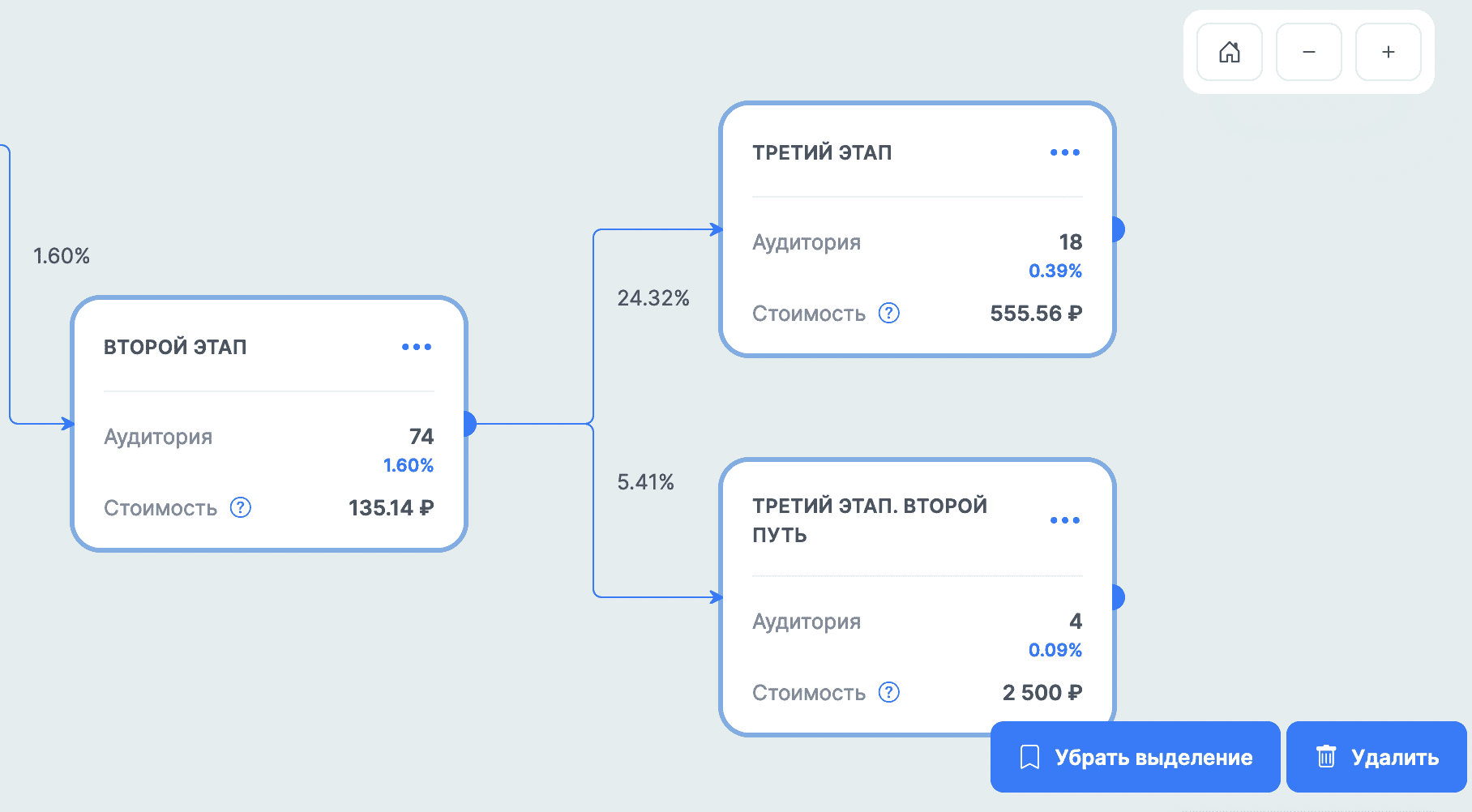Image resolution: width=1472 pixels, height=812 pixels.
Task: Click the help icon near Стоимость in ВТОРОЙ ЭТАП
Action: point(241,507)
